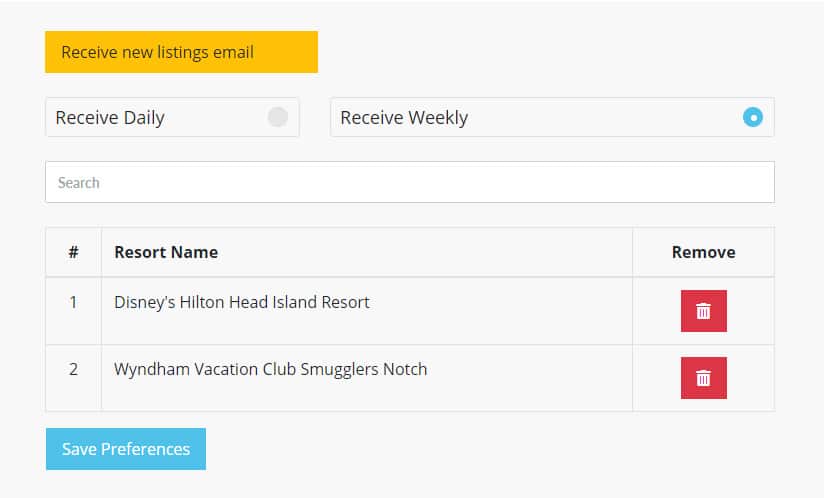Focus the resort Search input field
The height and width of the screenshot is (498, 824).
coord(410,182)
